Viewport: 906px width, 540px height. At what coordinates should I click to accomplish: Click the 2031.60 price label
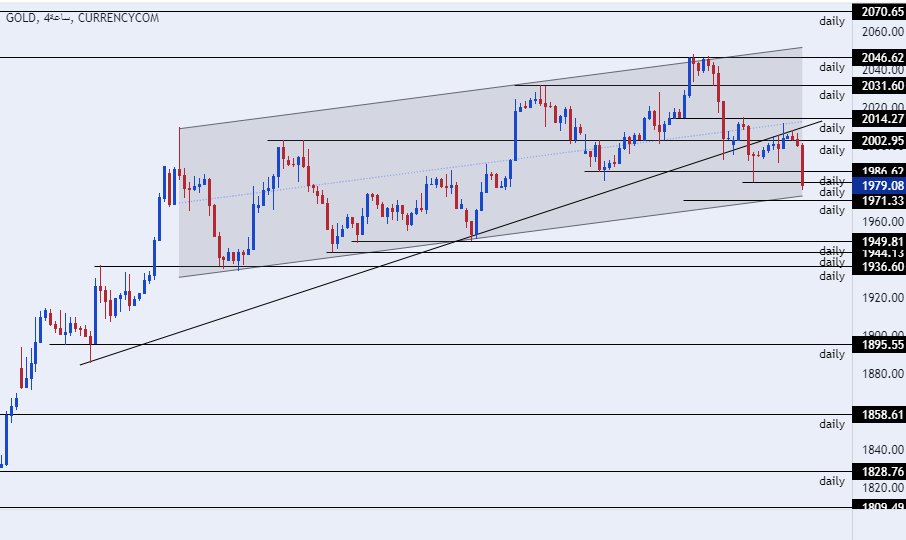click(877, 86)
